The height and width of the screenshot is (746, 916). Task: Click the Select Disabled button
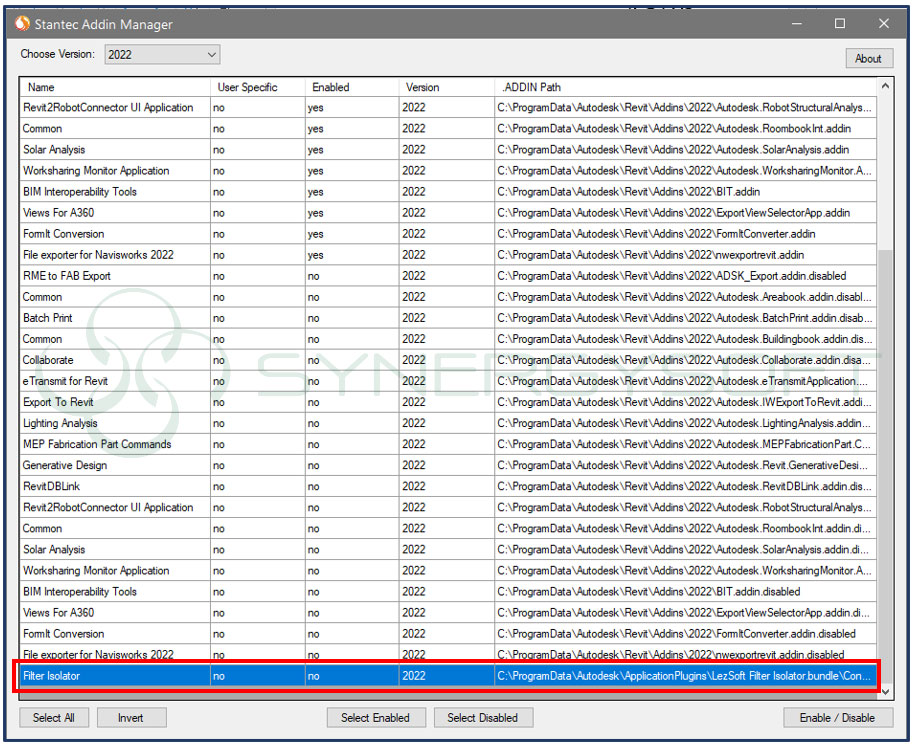click(483, 717)
